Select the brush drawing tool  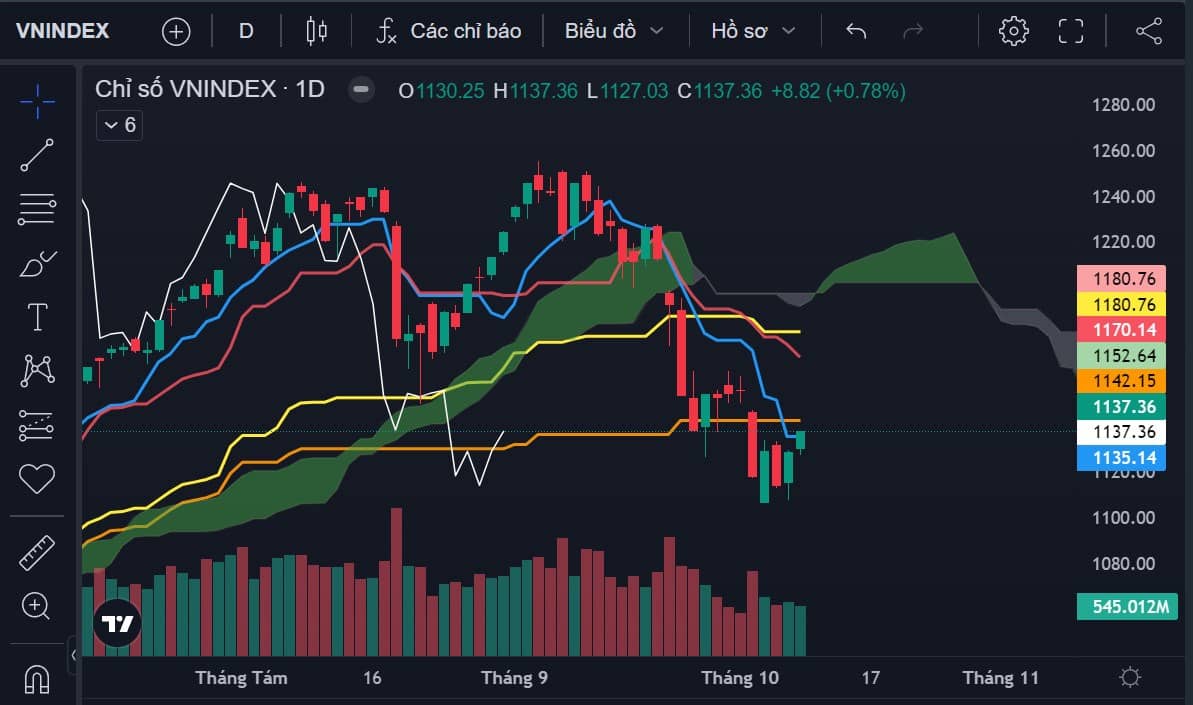(37, 264)
